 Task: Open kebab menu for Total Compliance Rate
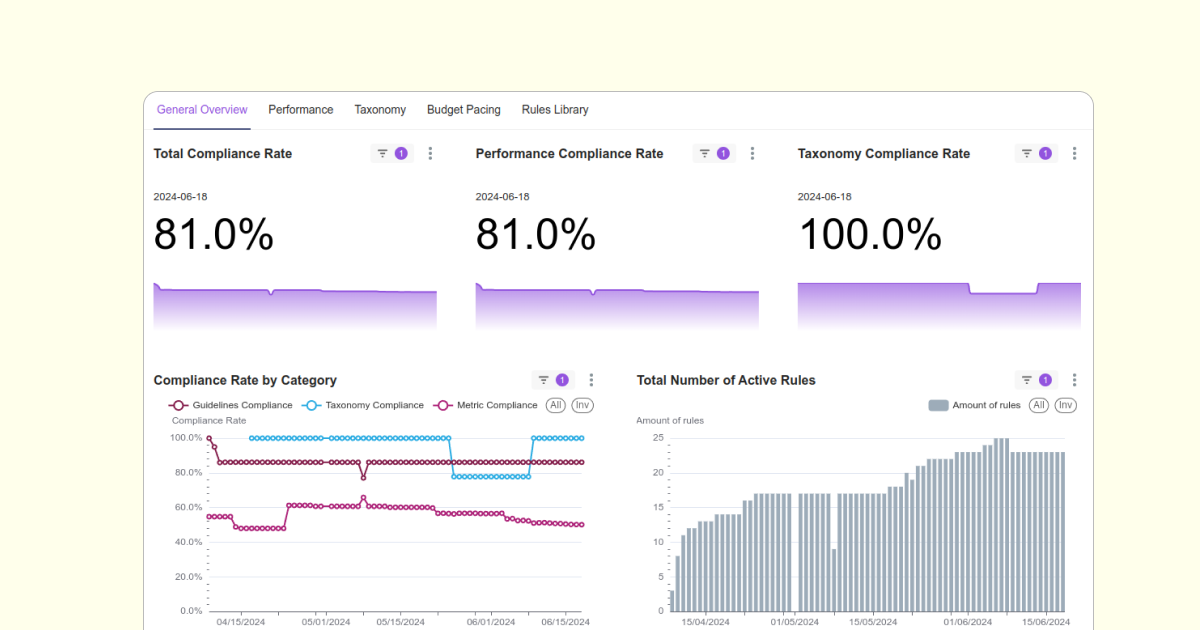point(431,154)
